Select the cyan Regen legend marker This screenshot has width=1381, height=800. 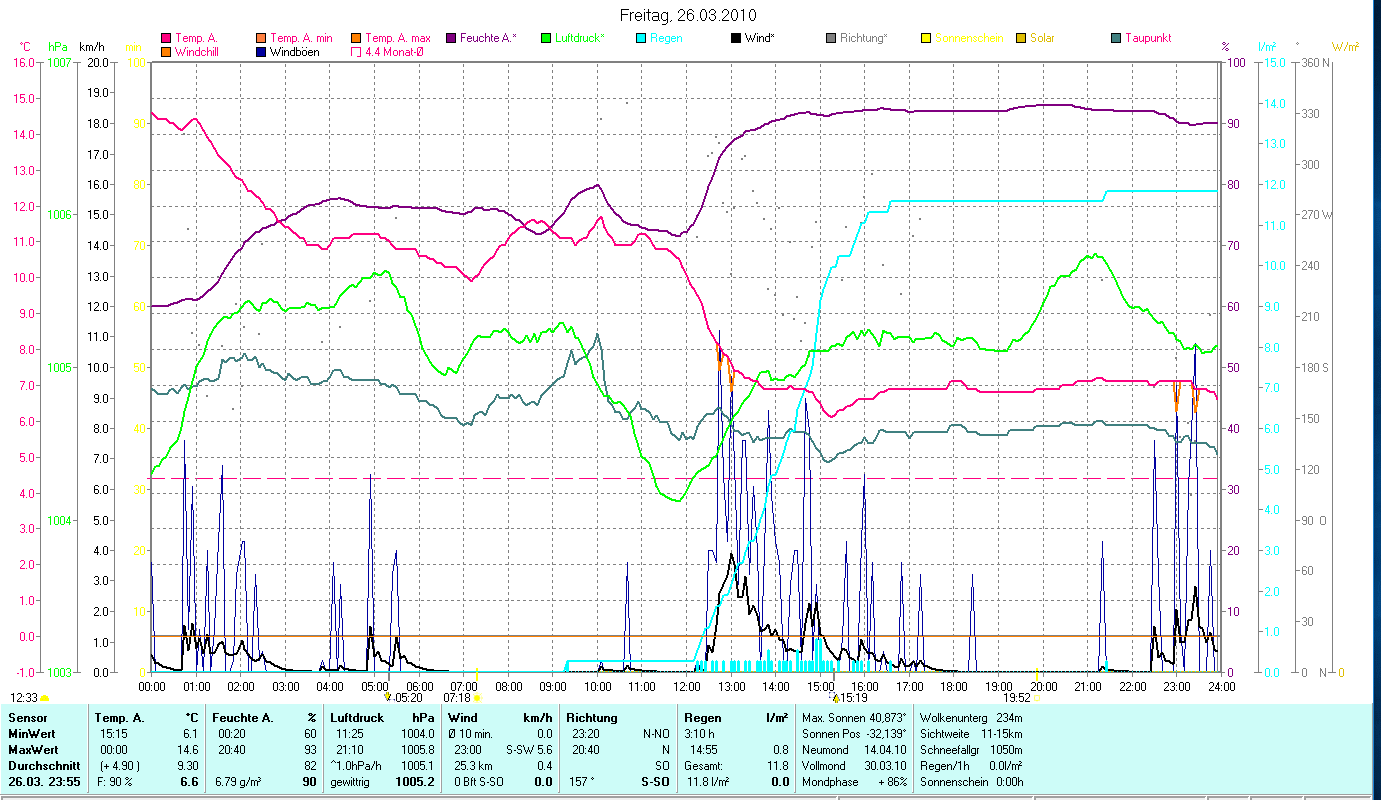pyautogui.click(x=641, y=38)
